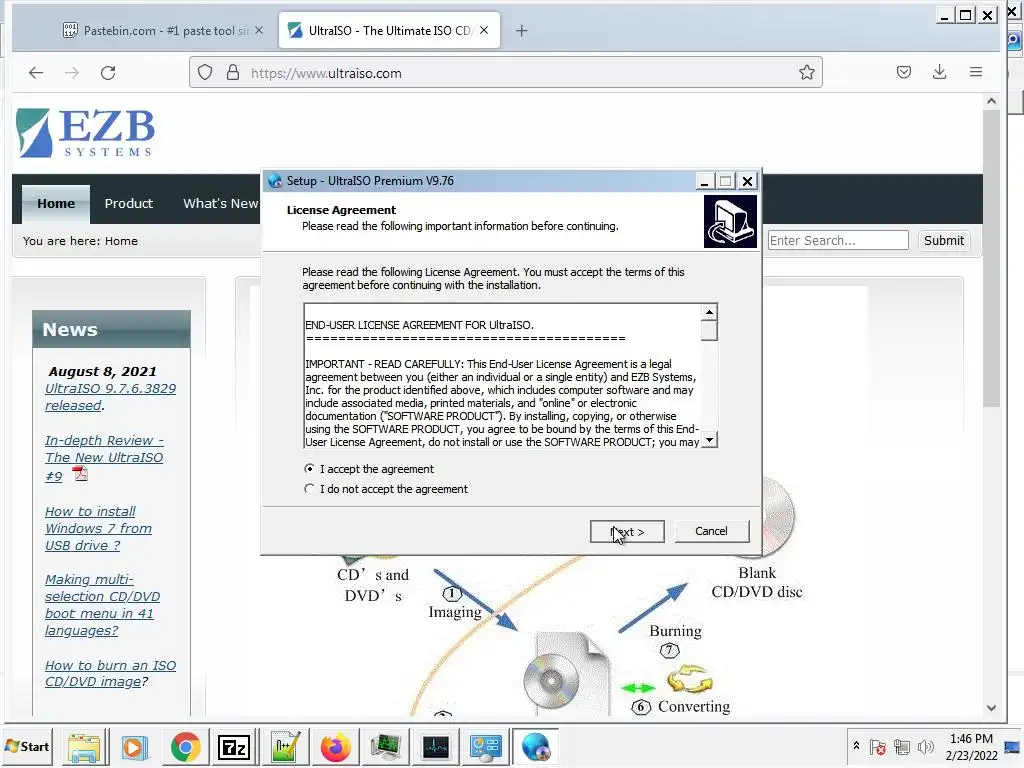This screenshot has height=768, width=1024.
Task: Click Next in the setup wizard
Action: tap(627, 532)
